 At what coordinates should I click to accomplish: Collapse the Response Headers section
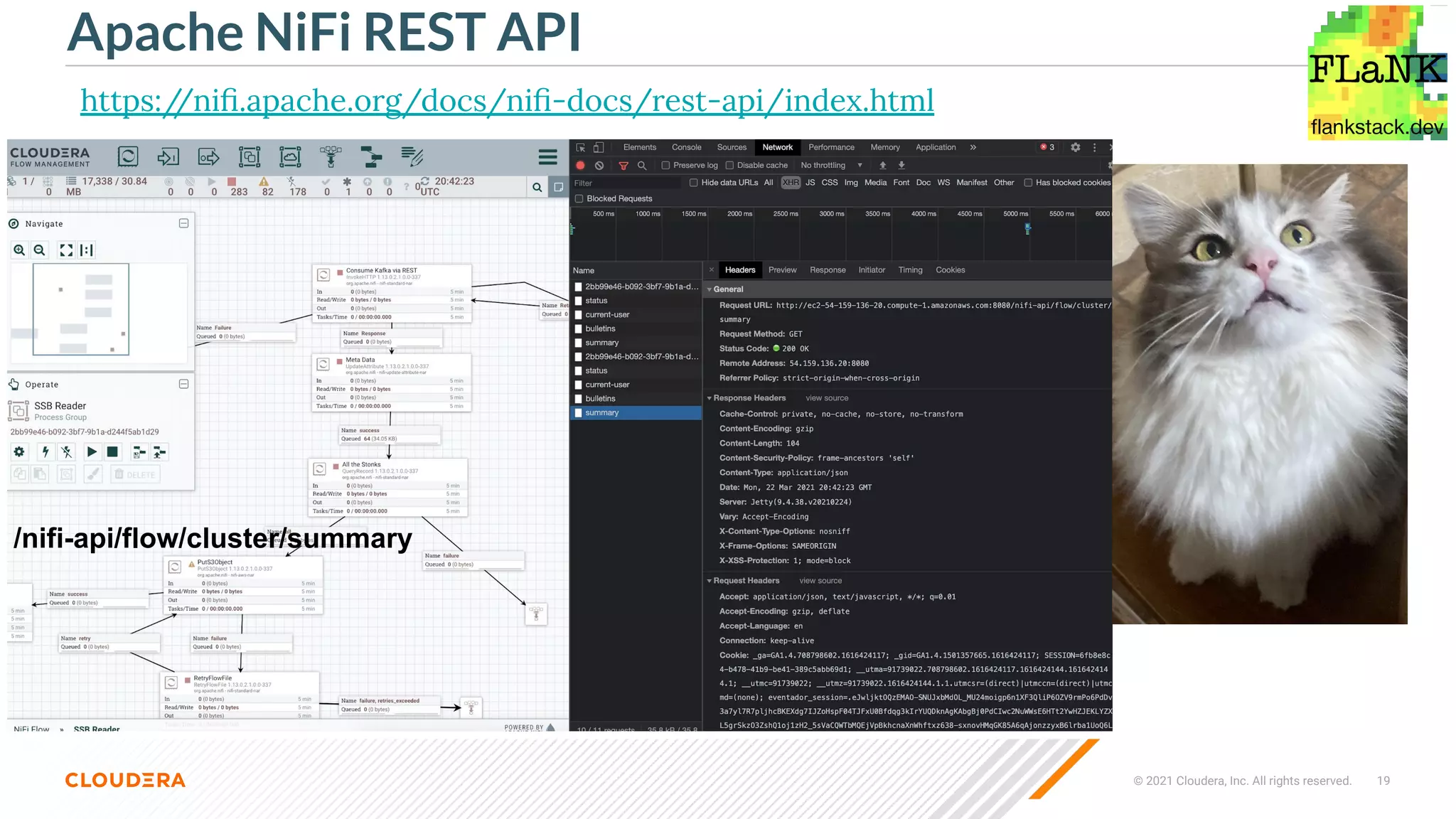[710, 398]
